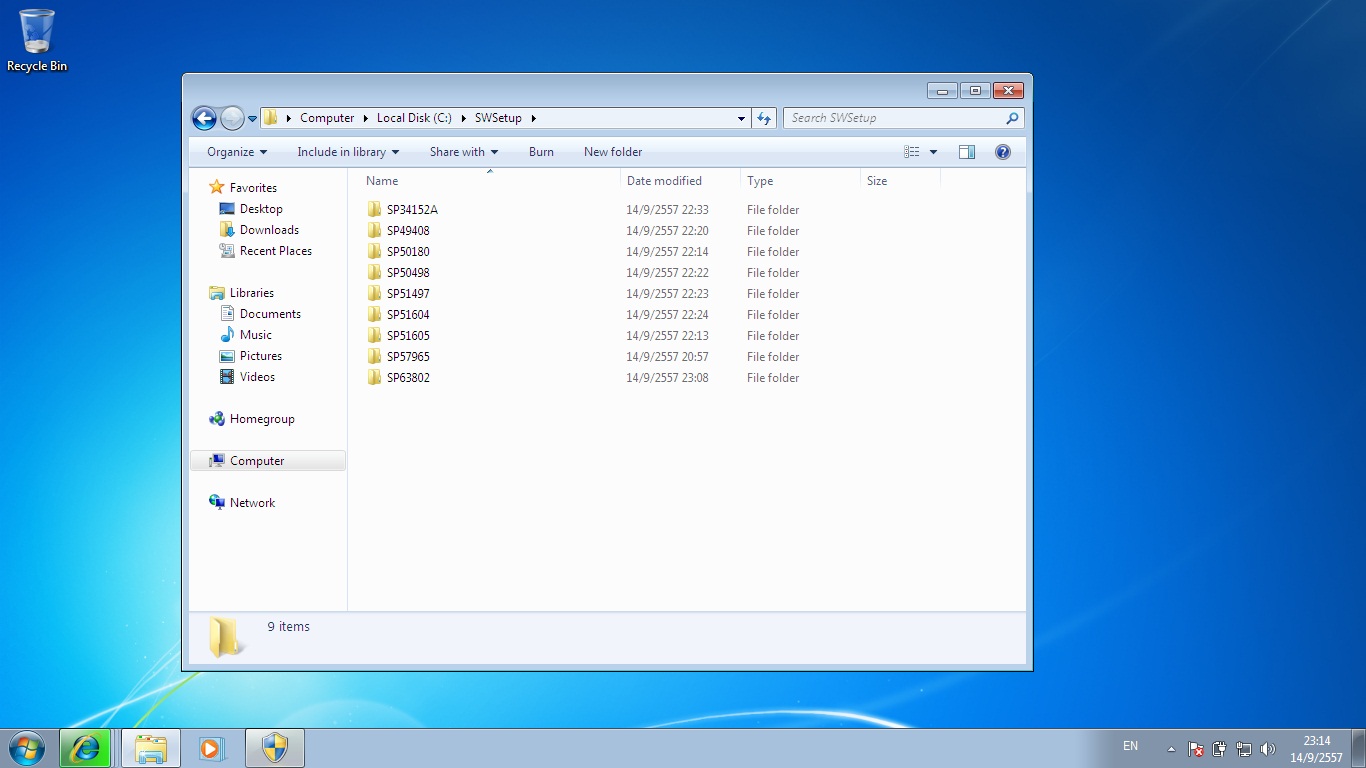Click the Action Center flag tray icon
Screen dimensions: 1366x768
pos(1195,749)
